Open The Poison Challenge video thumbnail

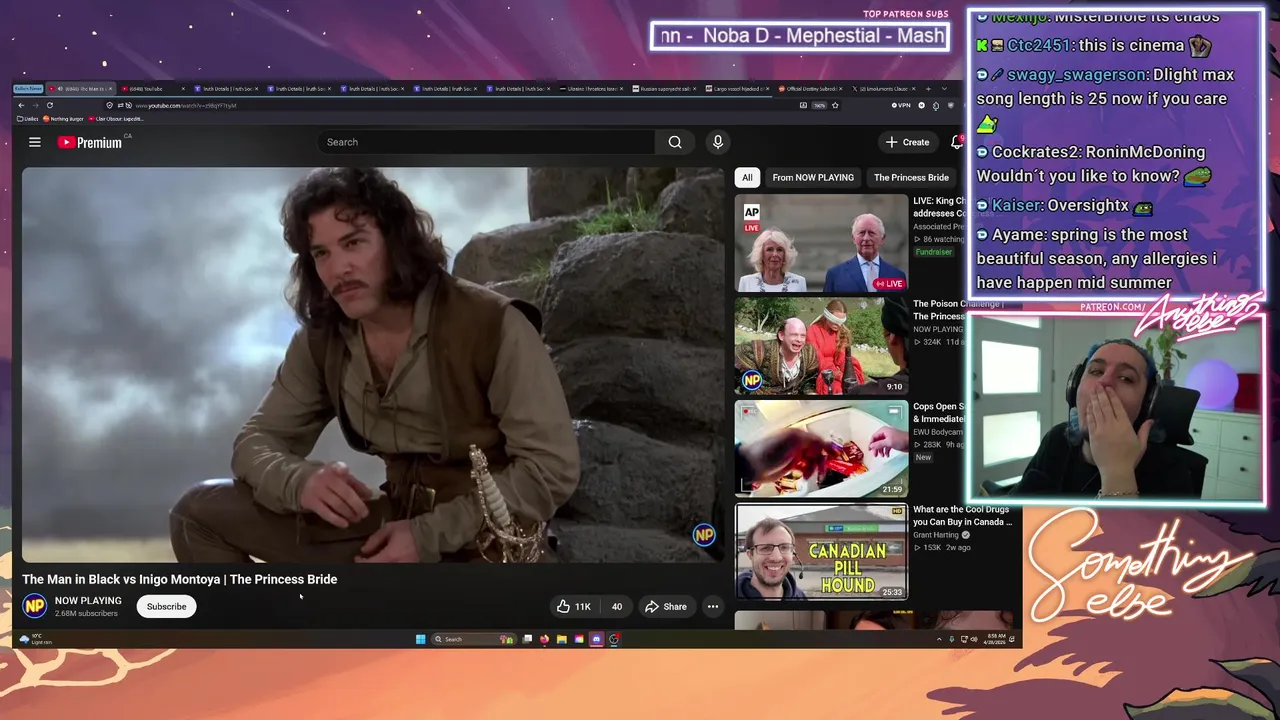[821, 346]
